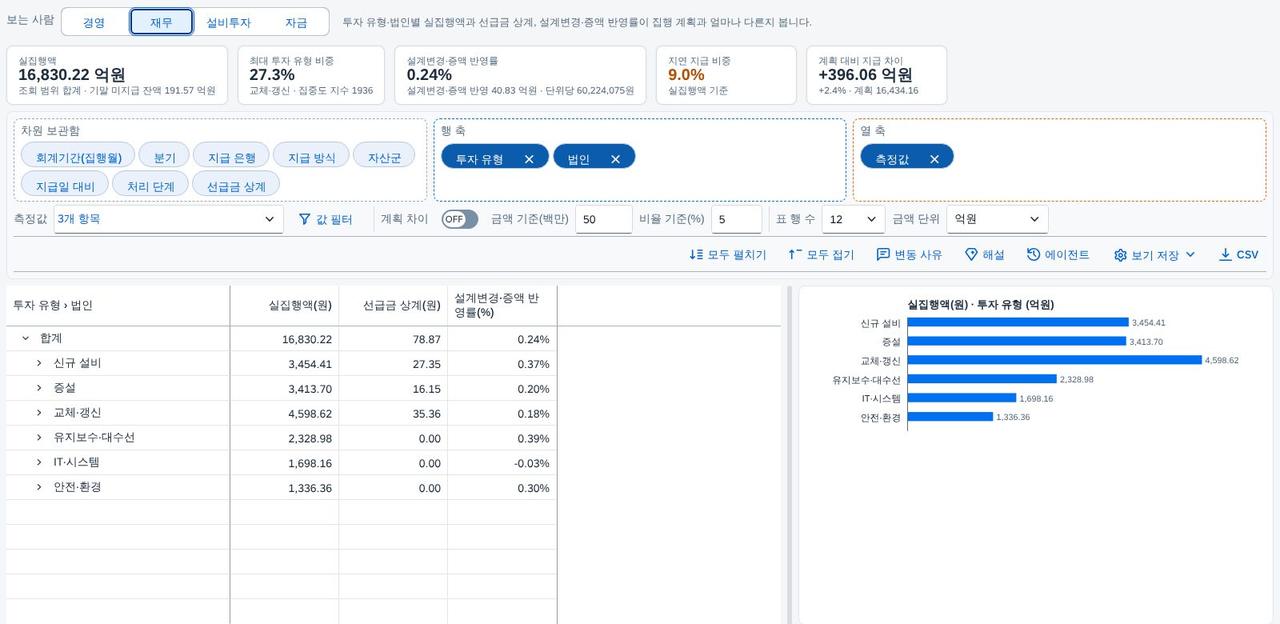This screenshot has width=1280, height=624.
Task: Open the 보기 저장 dropdown arrow
Action: [1190, 255]
